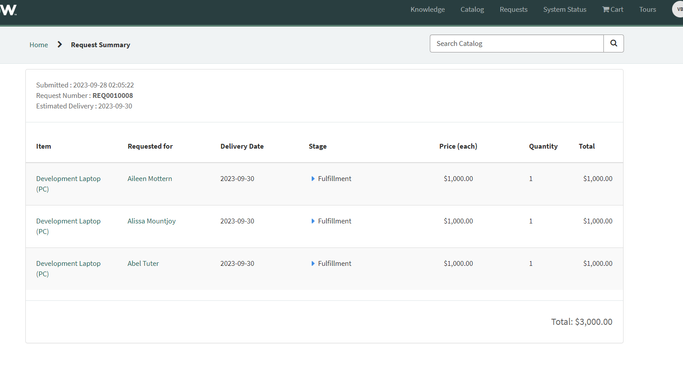
Task: Click the breadcrumb chevron separator
Action: click(x=60, y=44)
